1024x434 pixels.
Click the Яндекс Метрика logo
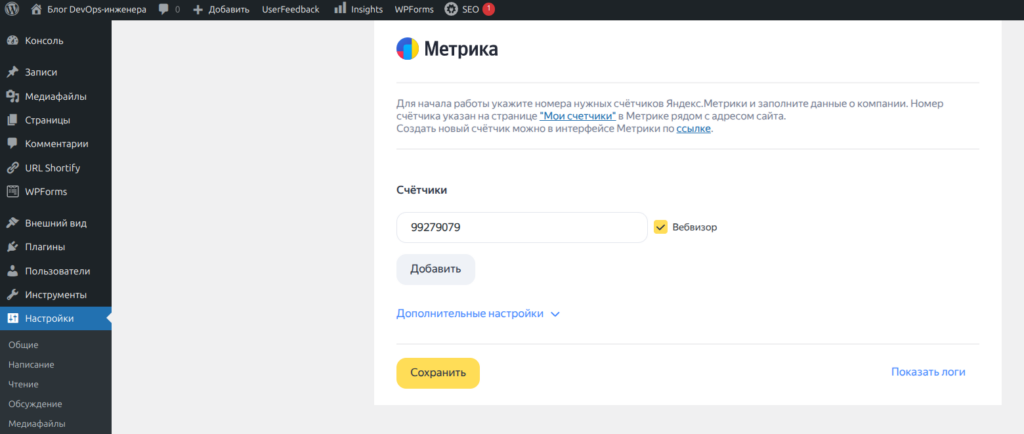(408, 49)
